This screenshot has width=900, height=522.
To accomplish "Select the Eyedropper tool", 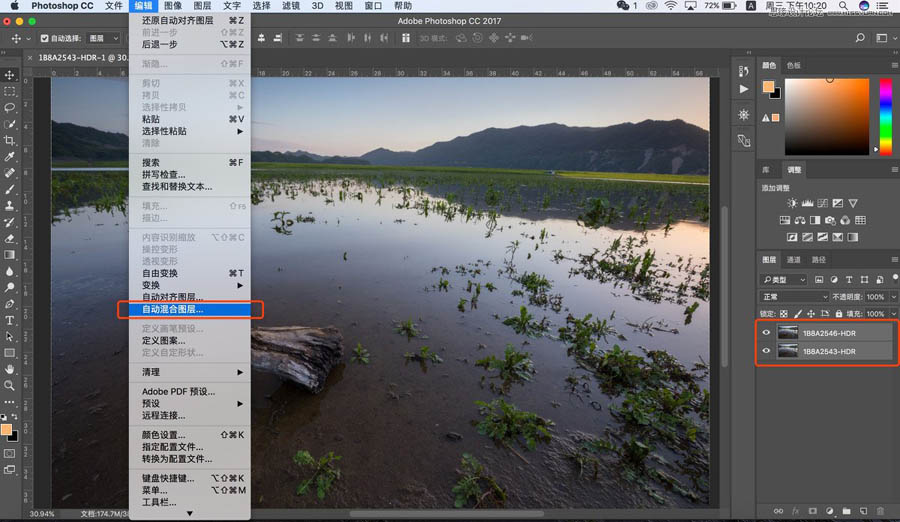I will tap(10, 157).
